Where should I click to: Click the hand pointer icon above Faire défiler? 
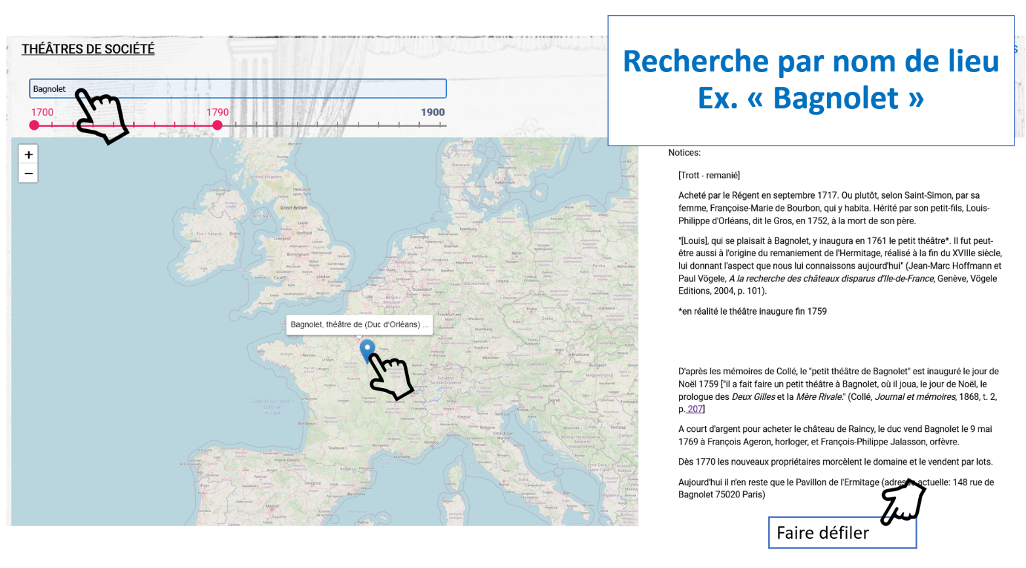click(903, 498)
